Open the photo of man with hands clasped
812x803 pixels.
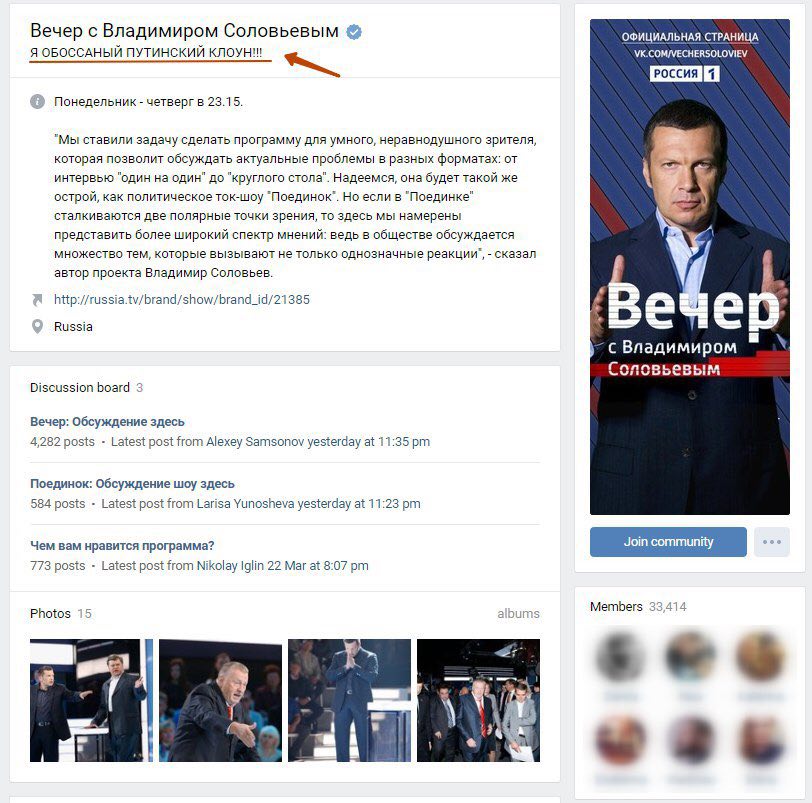point(349,700)
